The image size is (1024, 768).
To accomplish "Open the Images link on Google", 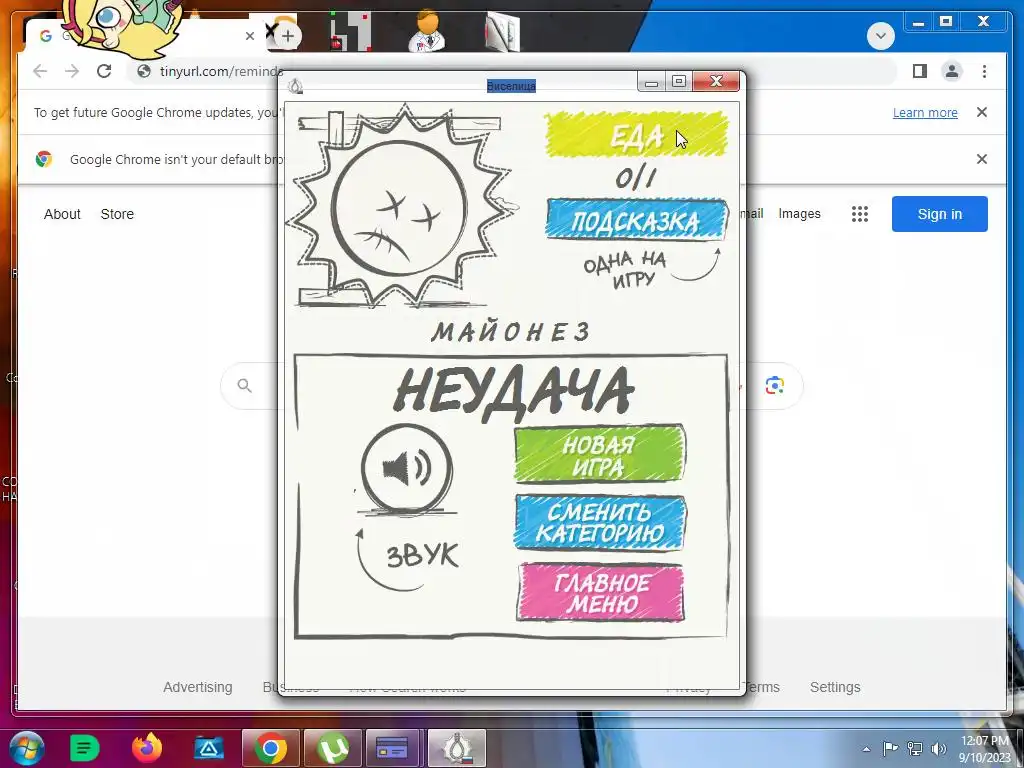I will coord(799,214).
